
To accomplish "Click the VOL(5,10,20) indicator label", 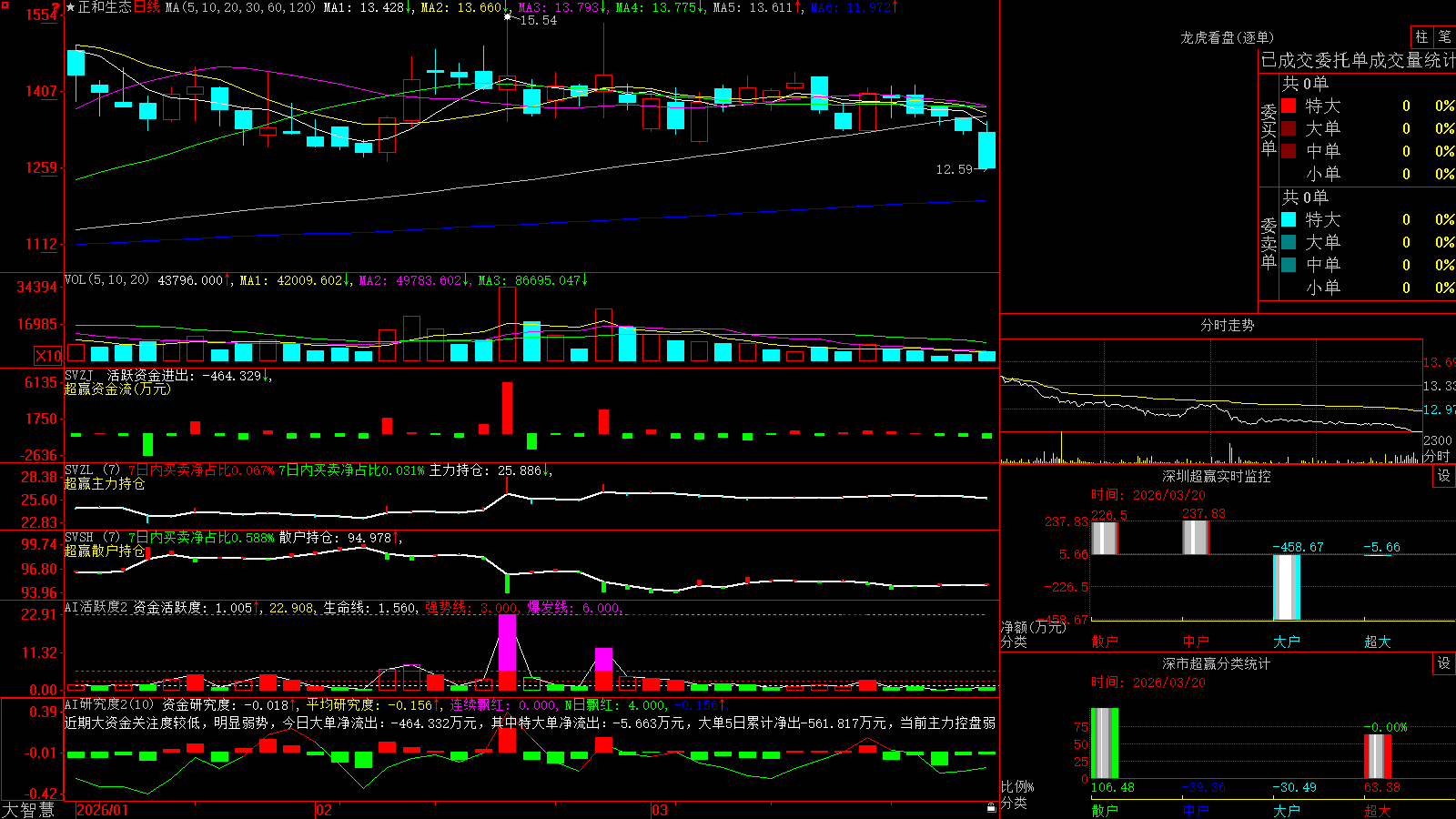I will (106, 280).
